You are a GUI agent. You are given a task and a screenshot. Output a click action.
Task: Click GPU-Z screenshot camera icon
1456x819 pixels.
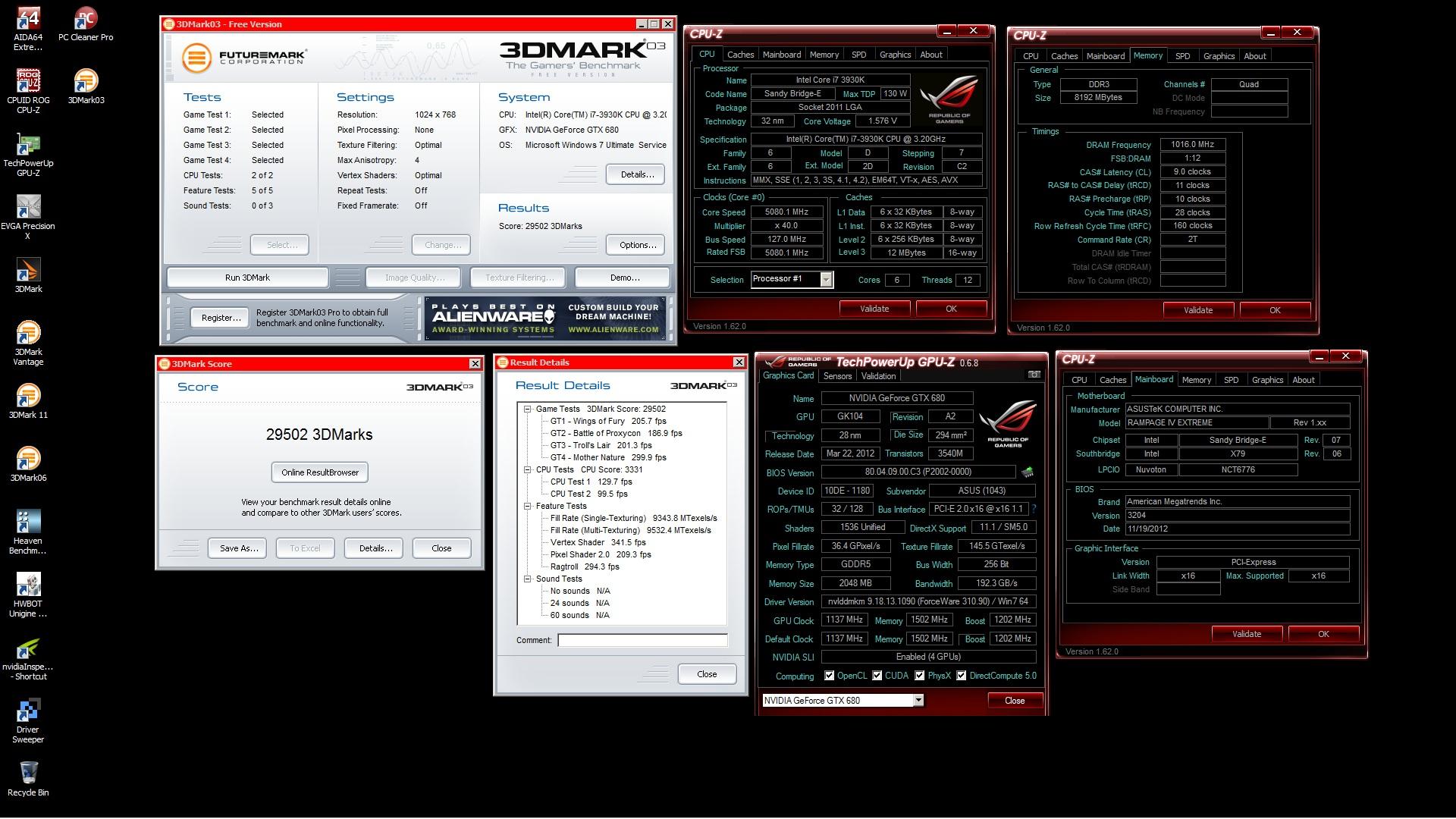(x=1034, y=375)
